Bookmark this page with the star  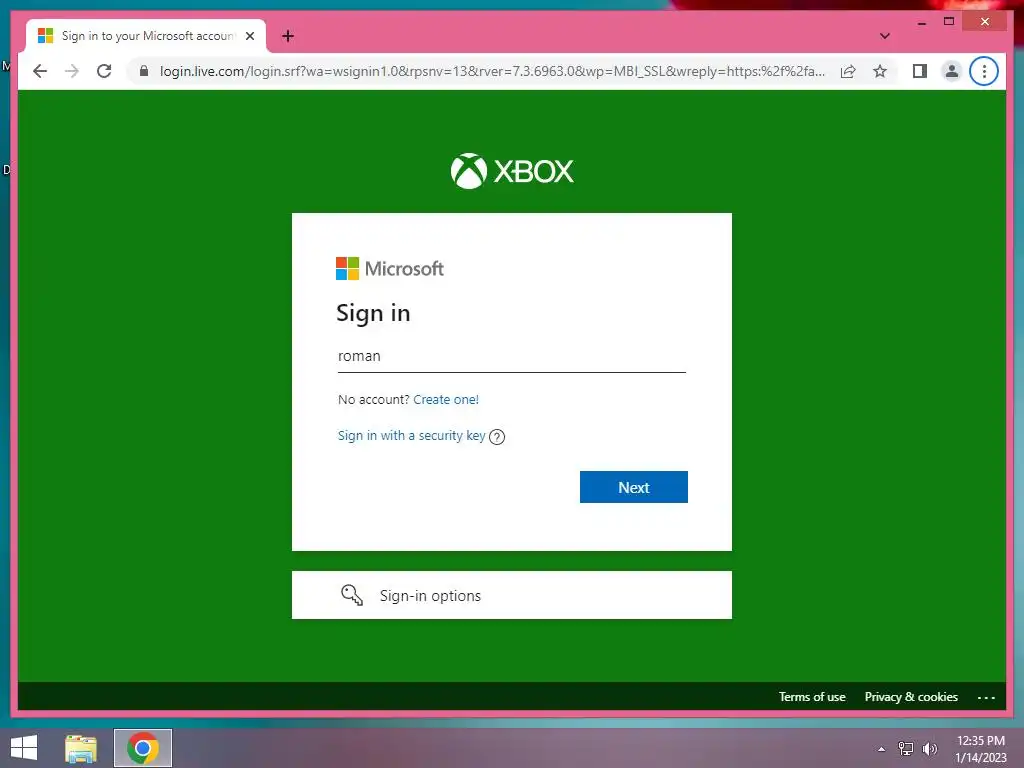[880, 71]
